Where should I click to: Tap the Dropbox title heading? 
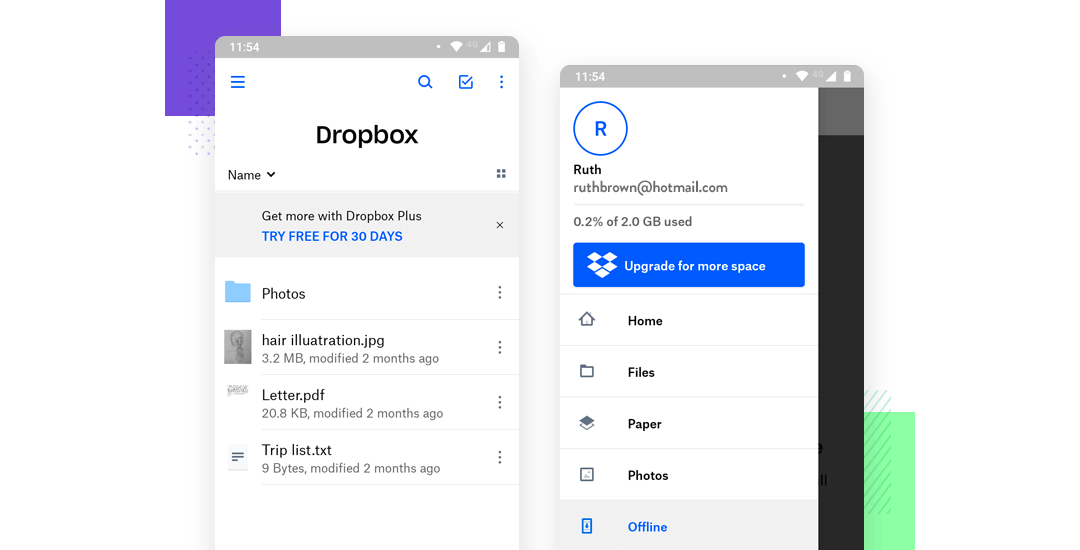click(367, 135)
